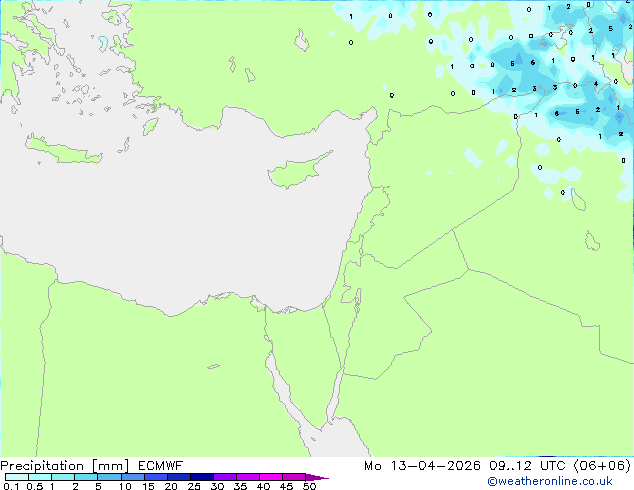This screenshot has height=490, width=634.
Task: Click the 'ECMWF' model label
Action: (x=161, y=466)
